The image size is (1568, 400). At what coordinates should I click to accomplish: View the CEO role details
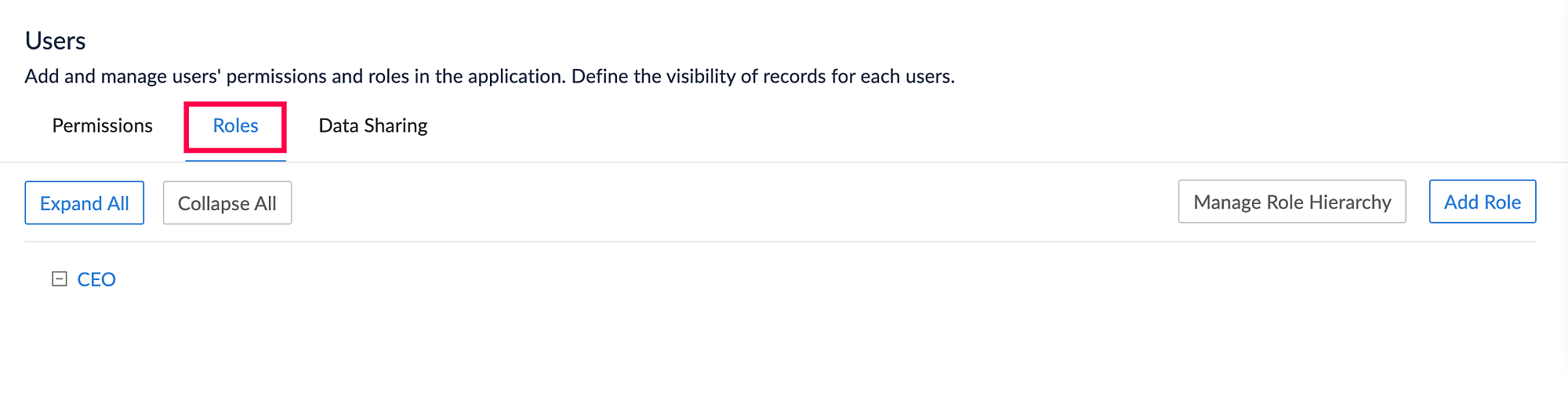[x=96, y=280]
